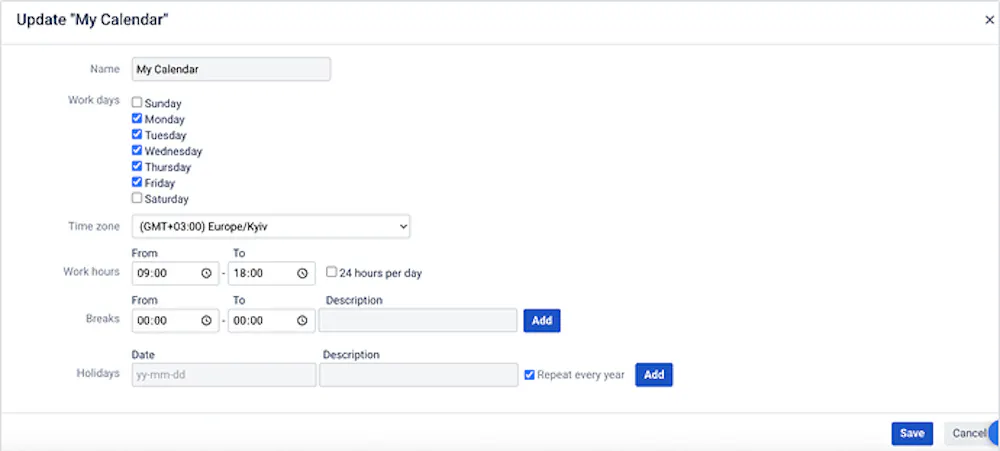1000x451 pixels.
Task: Click Add button for Breaks
Action: pos(541,321)
